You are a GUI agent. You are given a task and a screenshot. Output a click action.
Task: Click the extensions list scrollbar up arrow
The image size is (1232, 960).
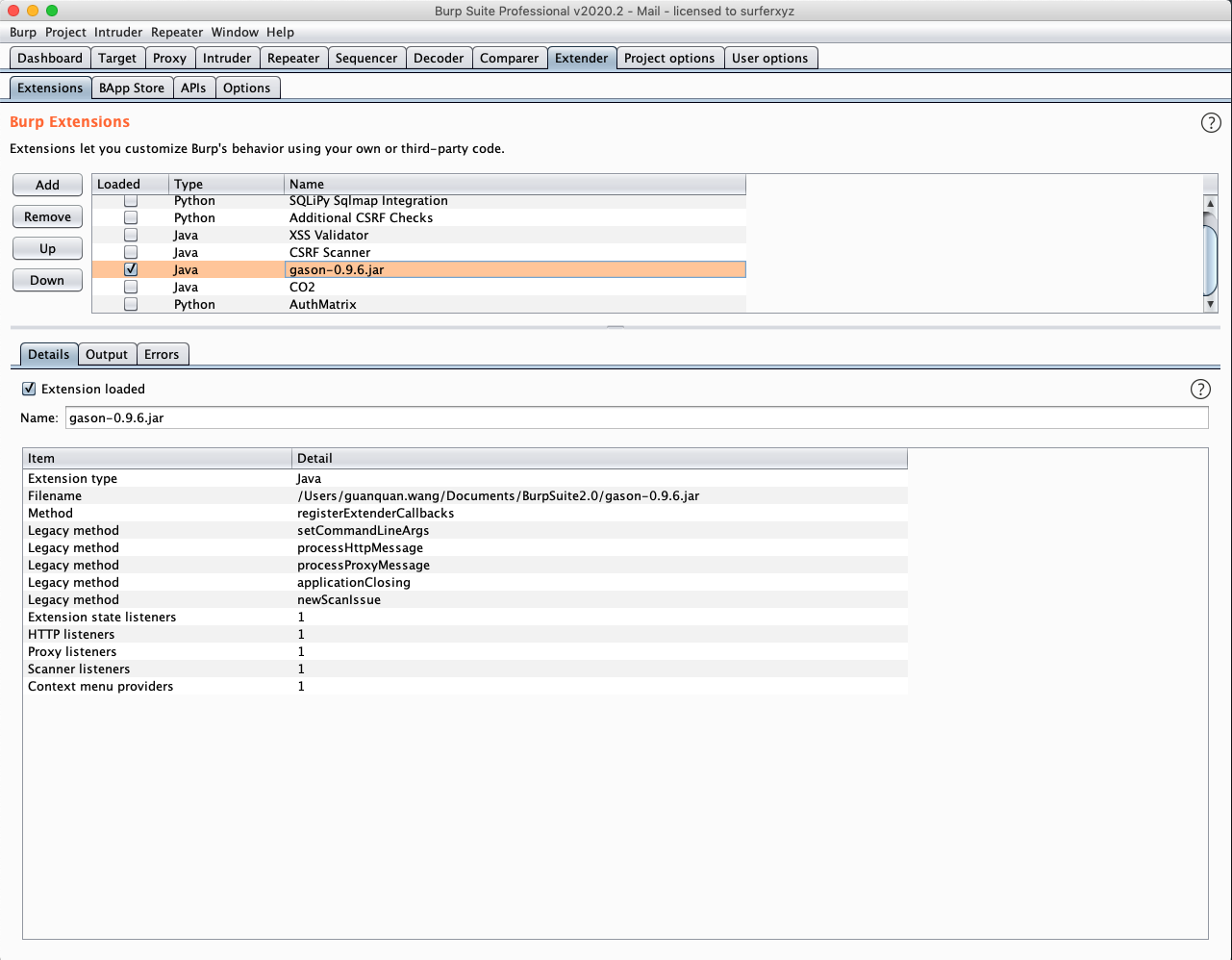1211,203
